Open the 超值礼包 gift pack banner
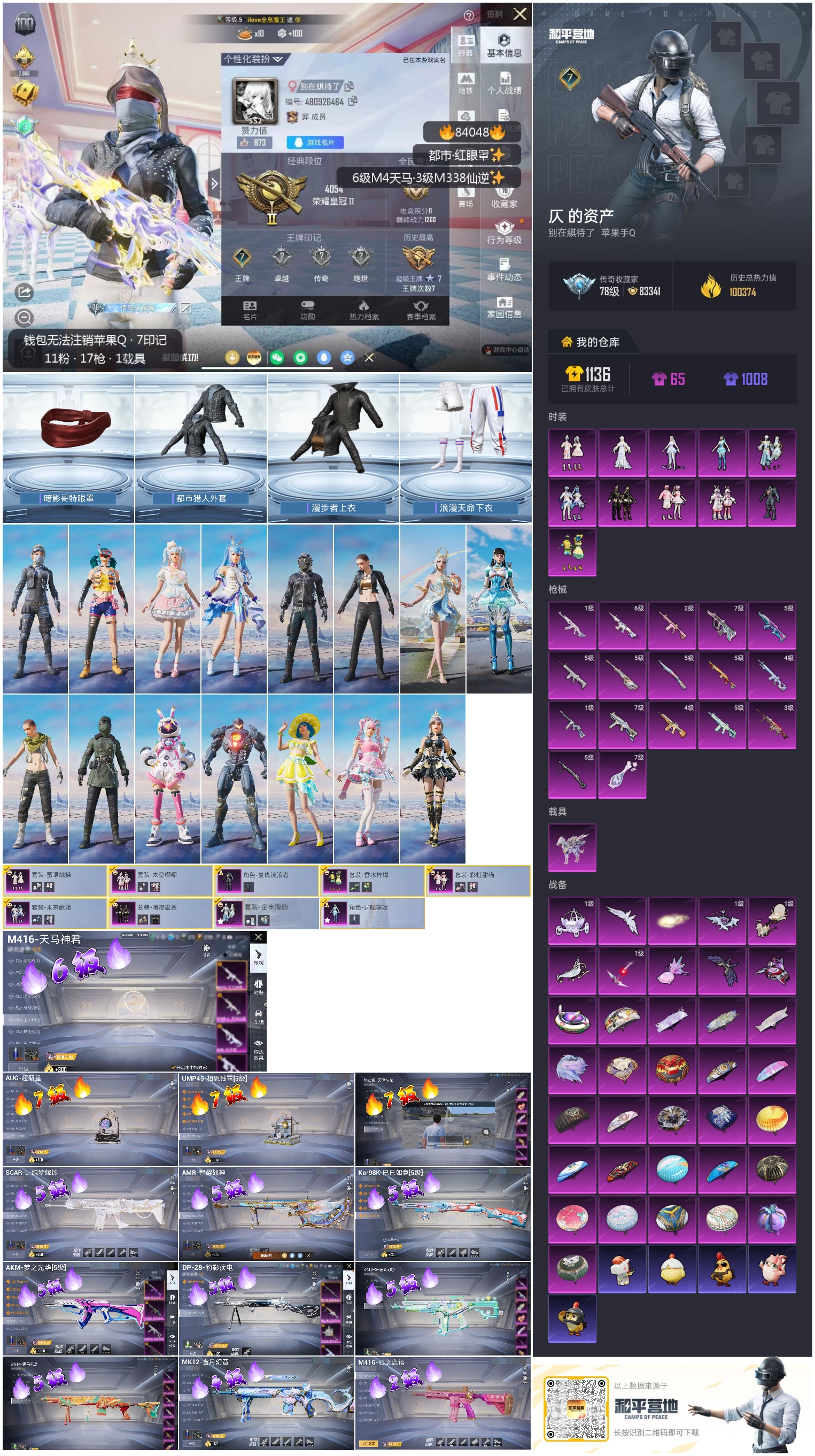 tap(61, 1057)
